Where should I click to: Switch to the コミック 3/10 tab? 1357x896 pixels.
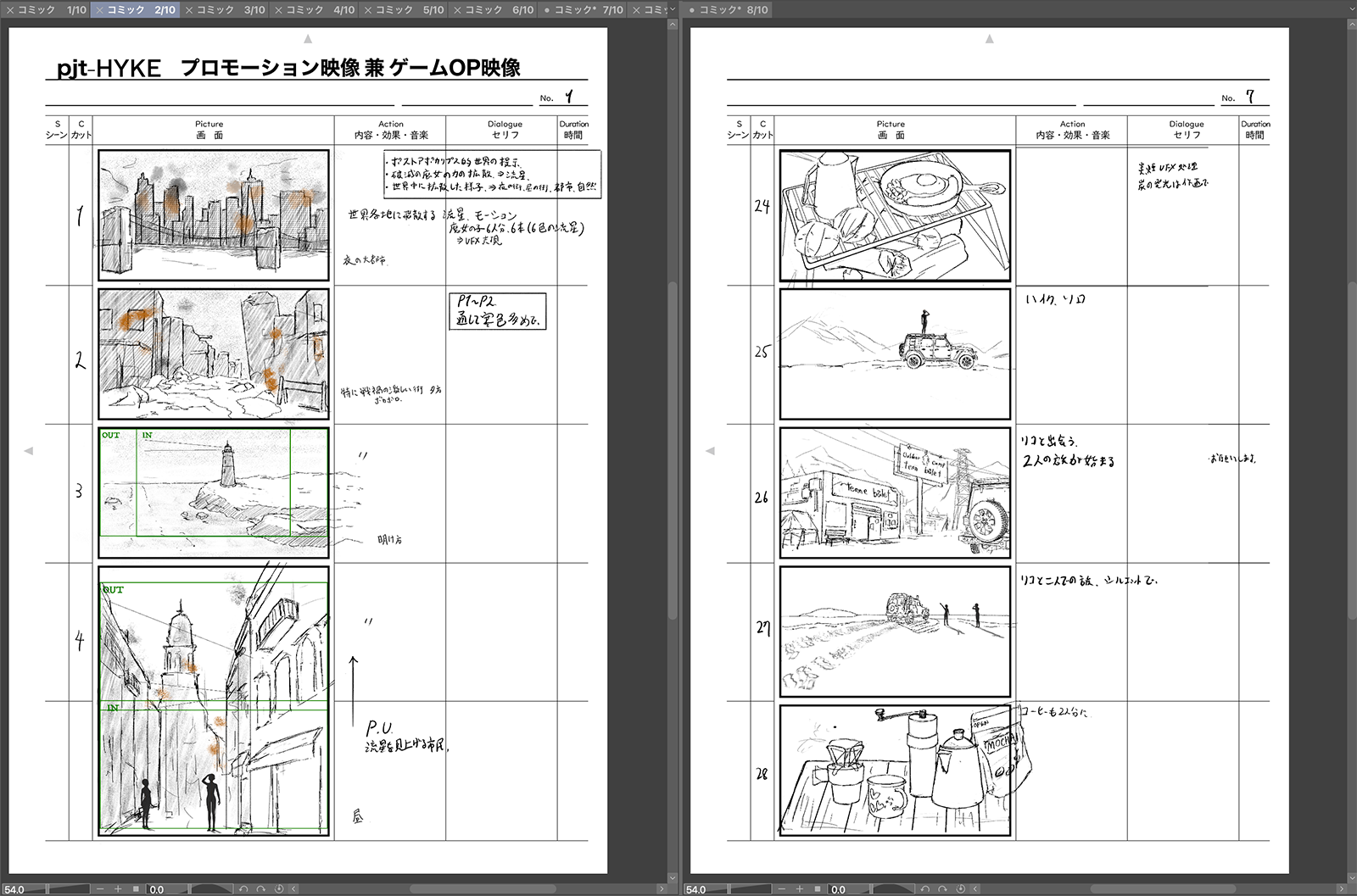[x=224, y=9]
